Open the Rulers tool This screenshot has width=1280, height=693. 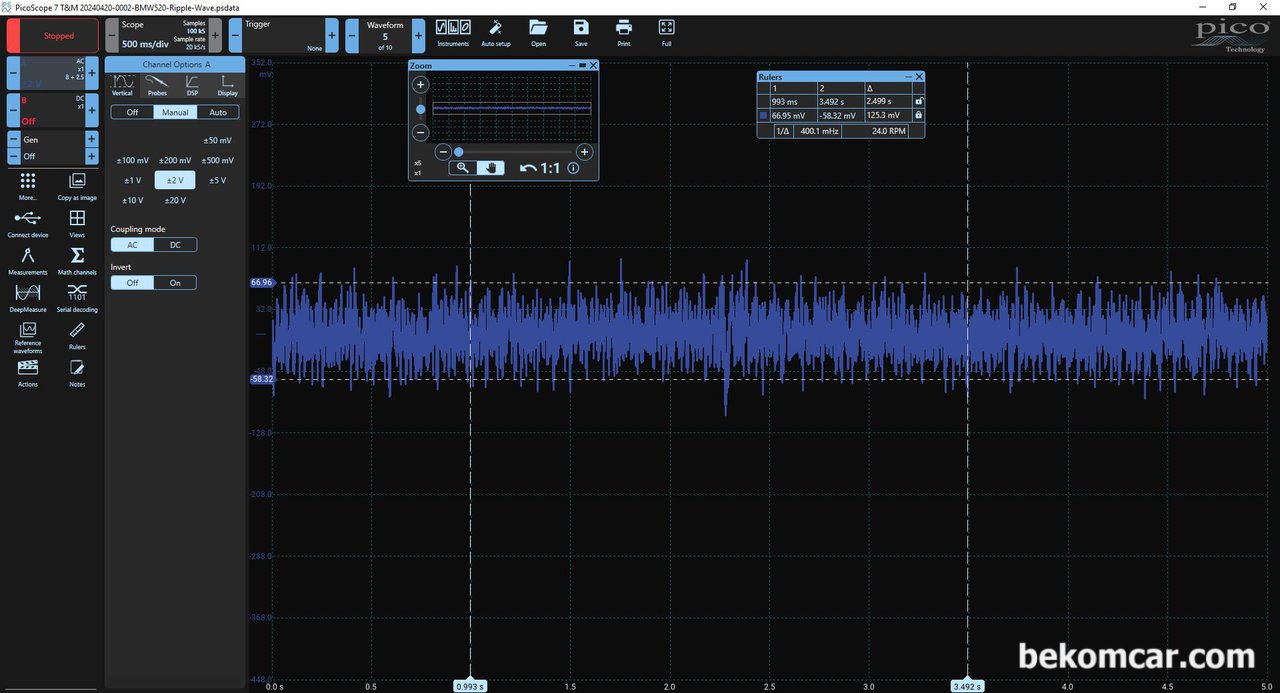click(77, 335)
